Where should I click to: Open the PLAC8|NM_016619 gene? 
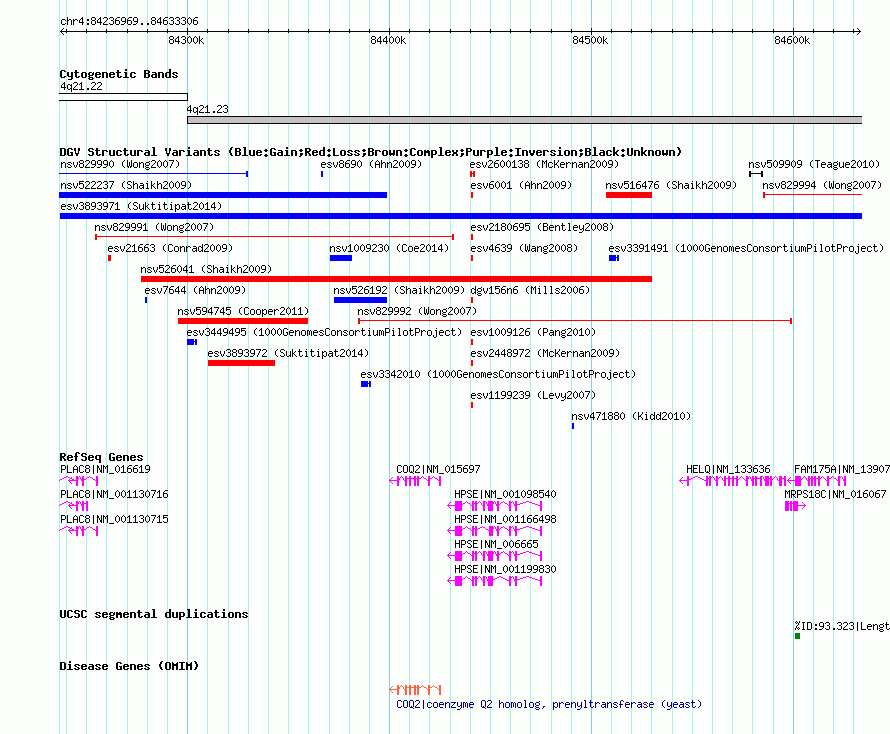[105, 469]
